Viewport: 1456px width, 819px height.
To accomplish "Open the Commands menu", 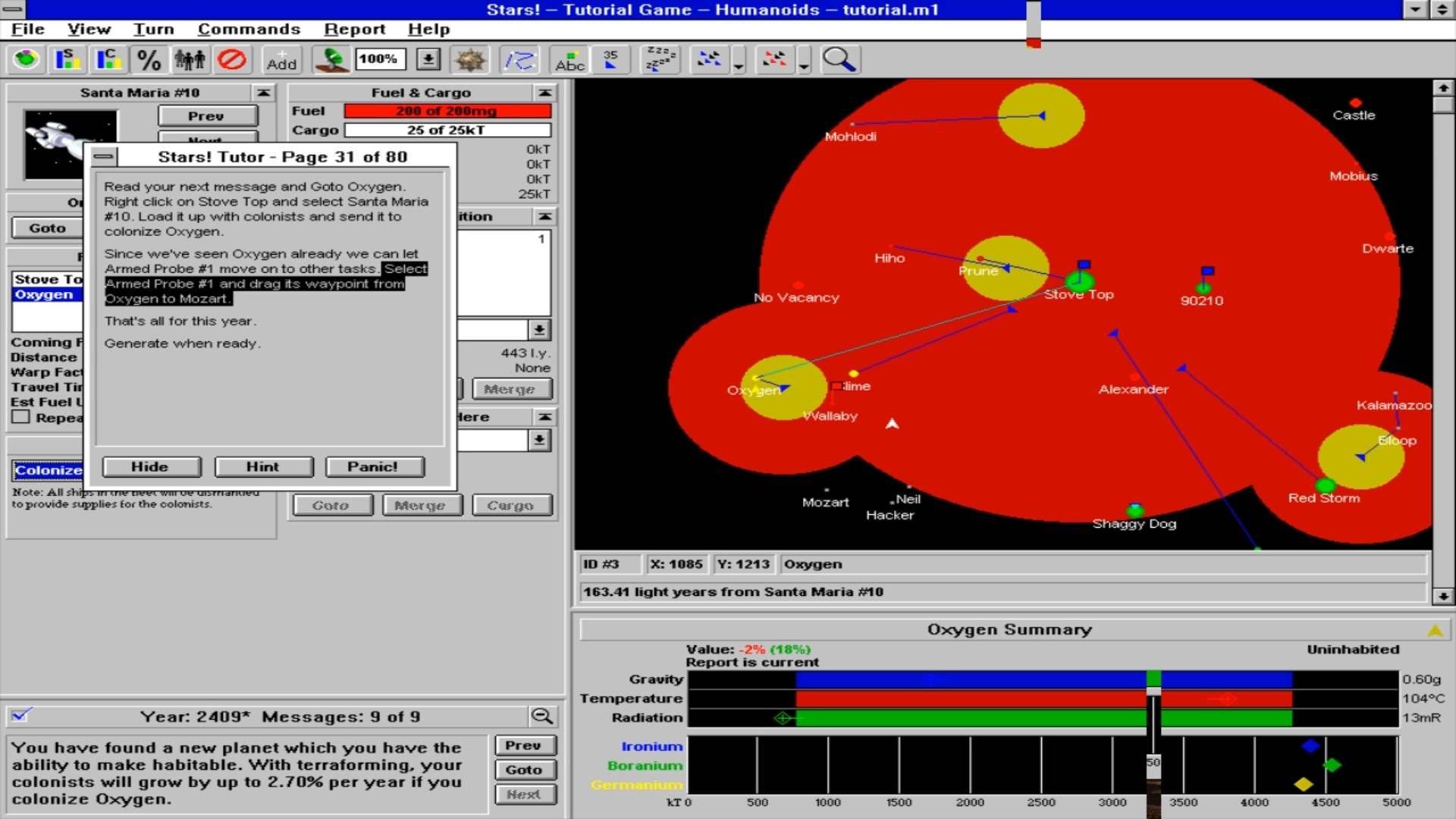I will (249, 29).
